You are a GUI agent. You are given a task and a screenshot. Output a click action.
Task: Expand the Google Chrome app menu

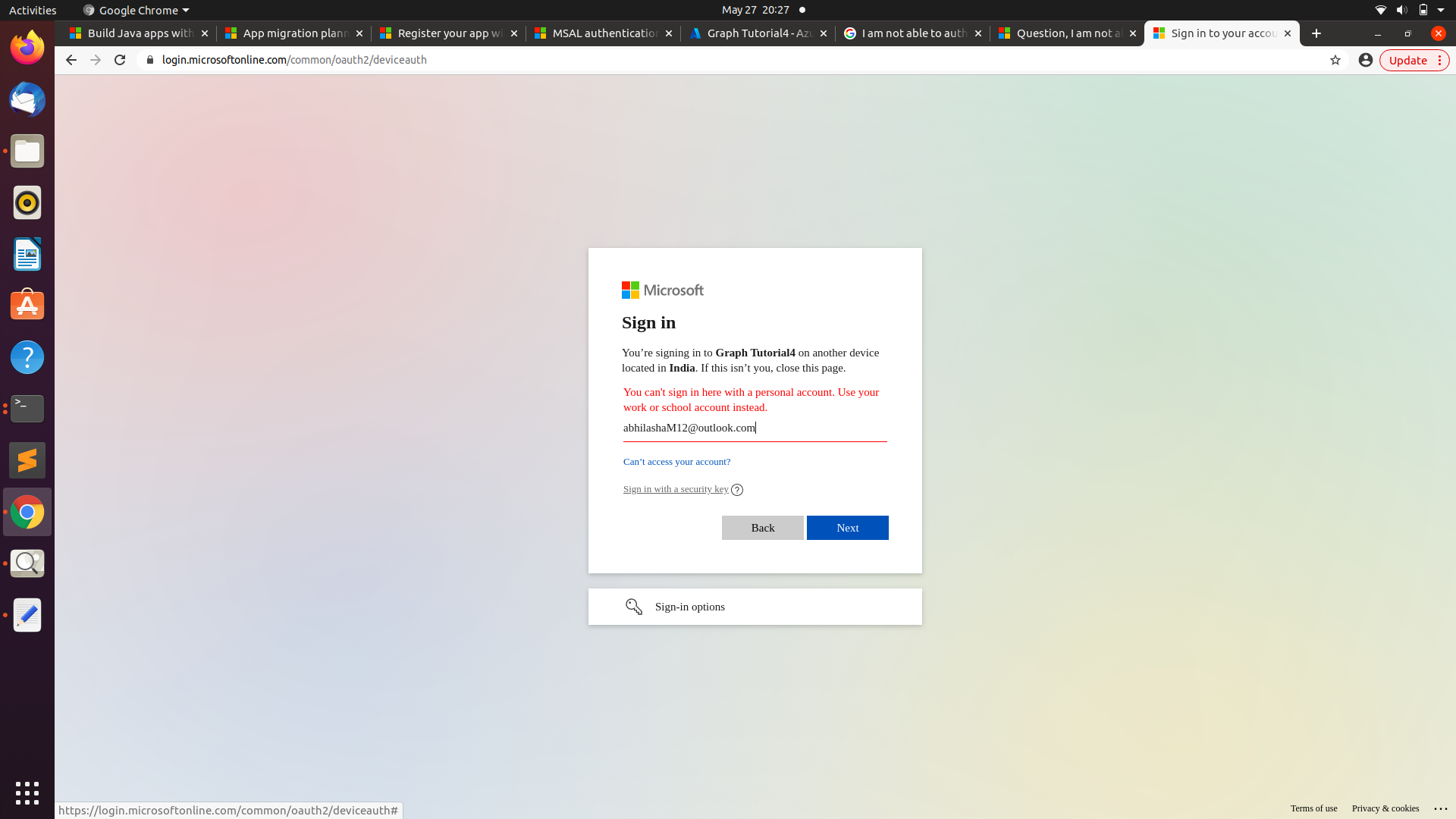pyautogui.click(x=136, y=10)
